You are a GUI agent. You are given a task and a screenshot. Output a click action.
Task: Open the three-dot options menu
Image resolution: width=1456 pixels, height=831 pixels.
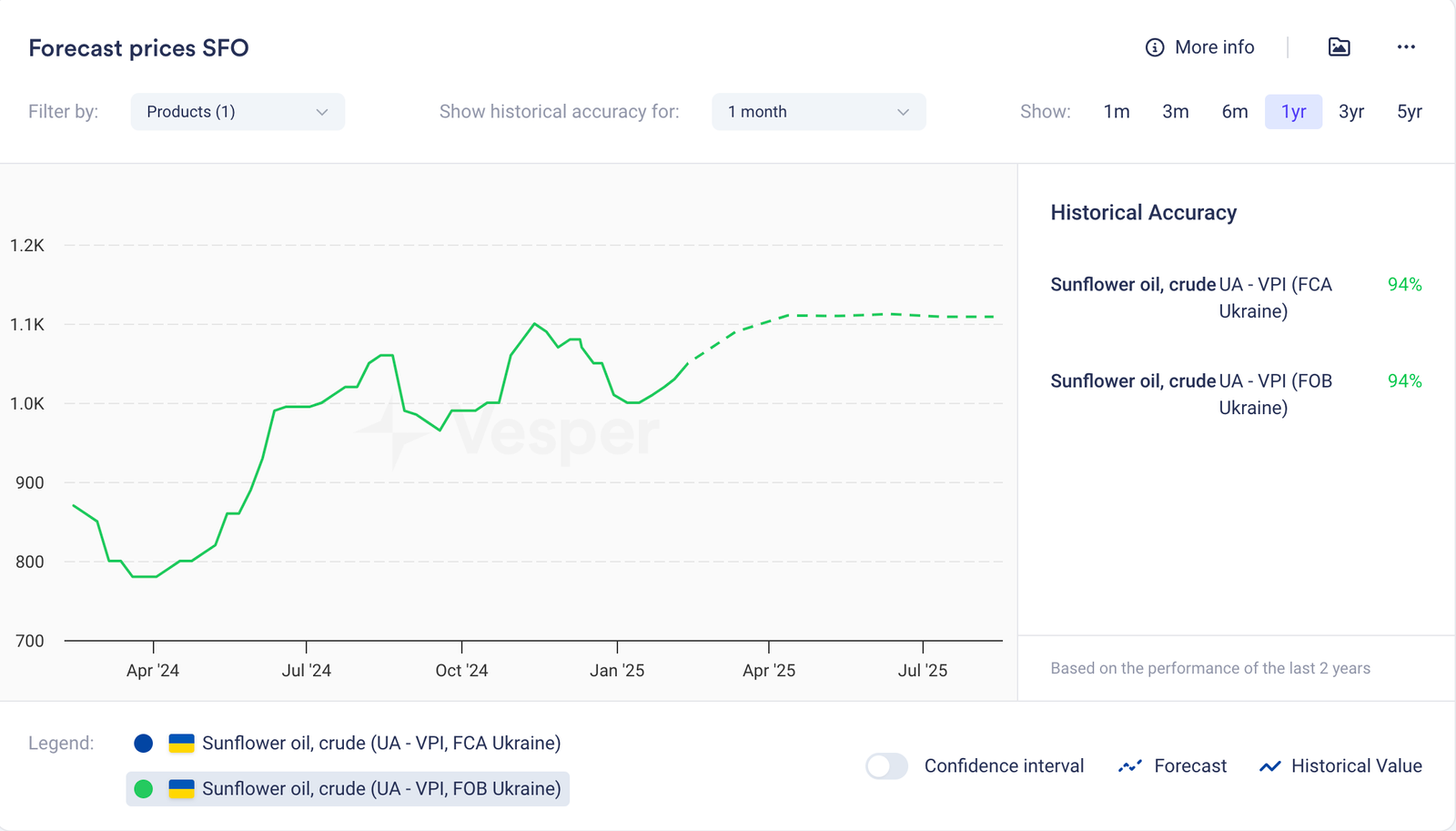coord(1406,47)
